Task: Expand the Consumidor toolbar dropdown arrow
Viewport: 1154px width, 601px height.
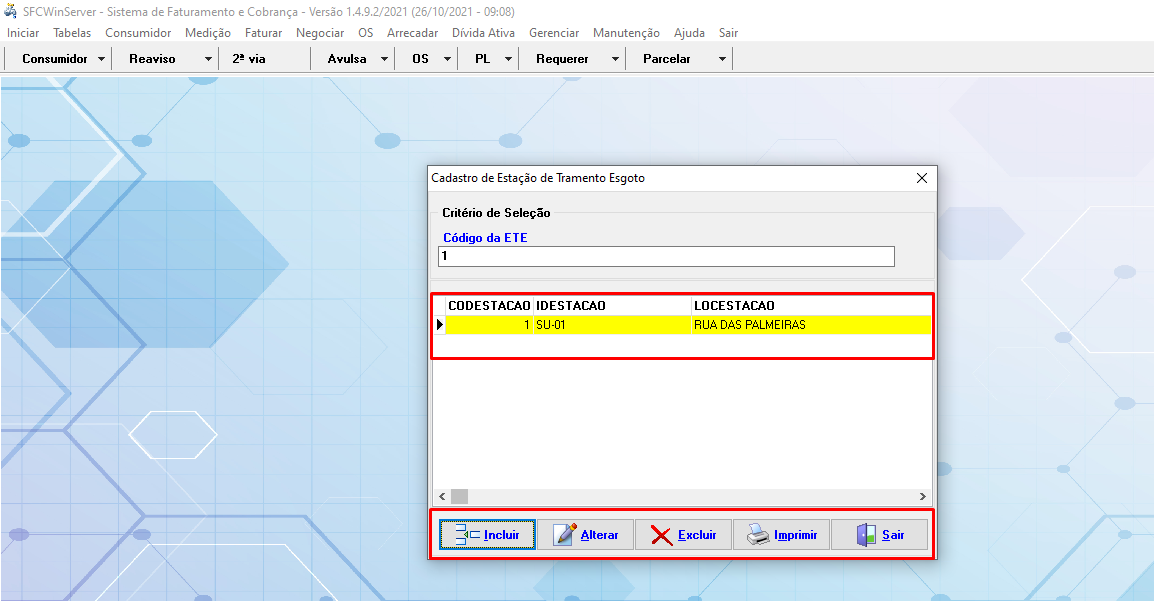Action: tap(102, 59)
